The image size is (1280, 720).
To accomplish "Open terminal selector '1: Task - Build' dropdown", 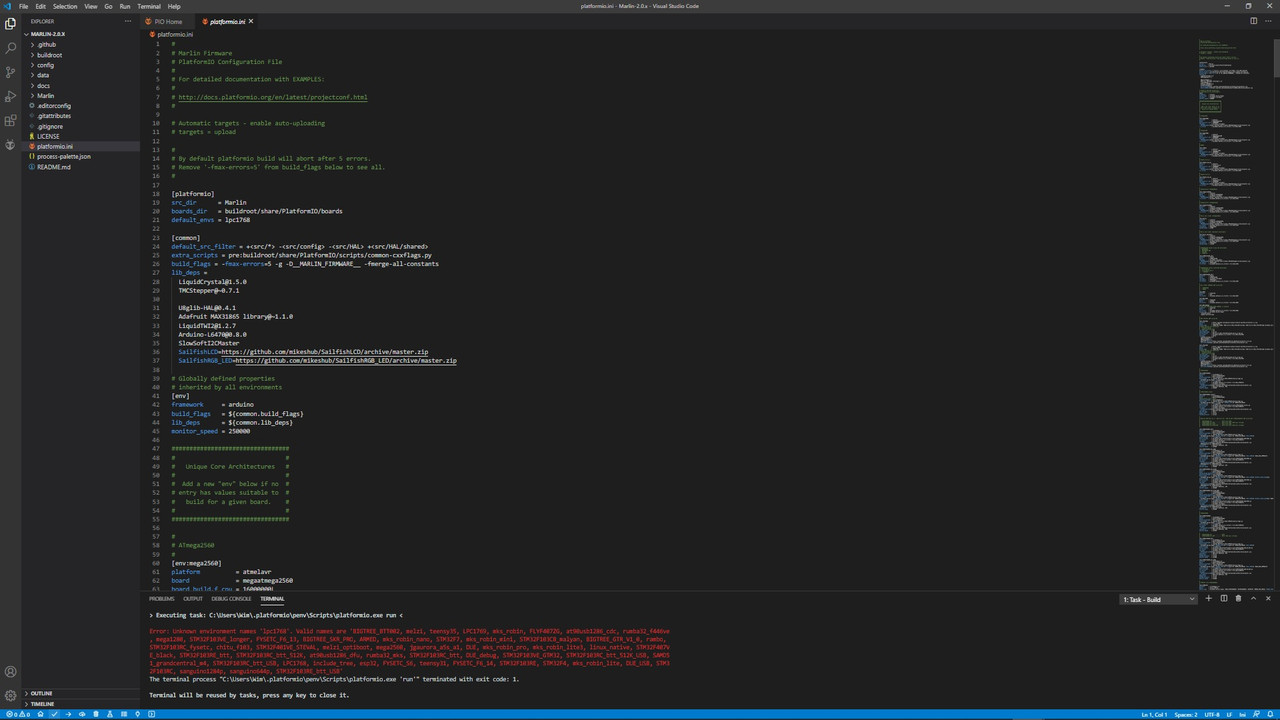I will click(x=1158, y=599).
